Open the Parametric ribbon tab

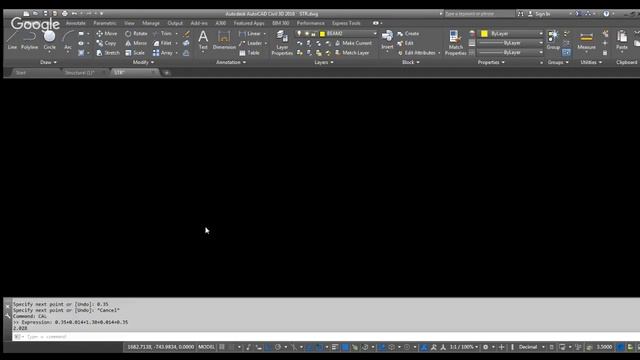coord(105,23)
